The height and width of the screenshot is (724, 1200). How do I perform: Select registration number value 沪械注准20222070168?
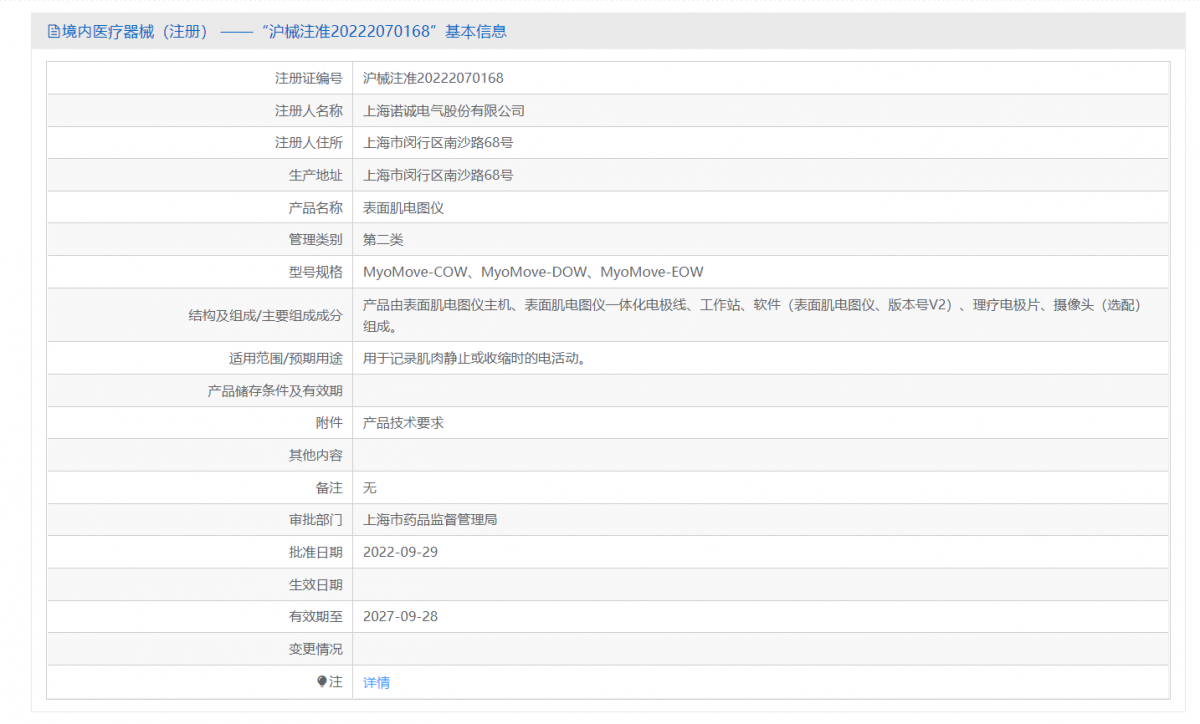click(433, 78)
